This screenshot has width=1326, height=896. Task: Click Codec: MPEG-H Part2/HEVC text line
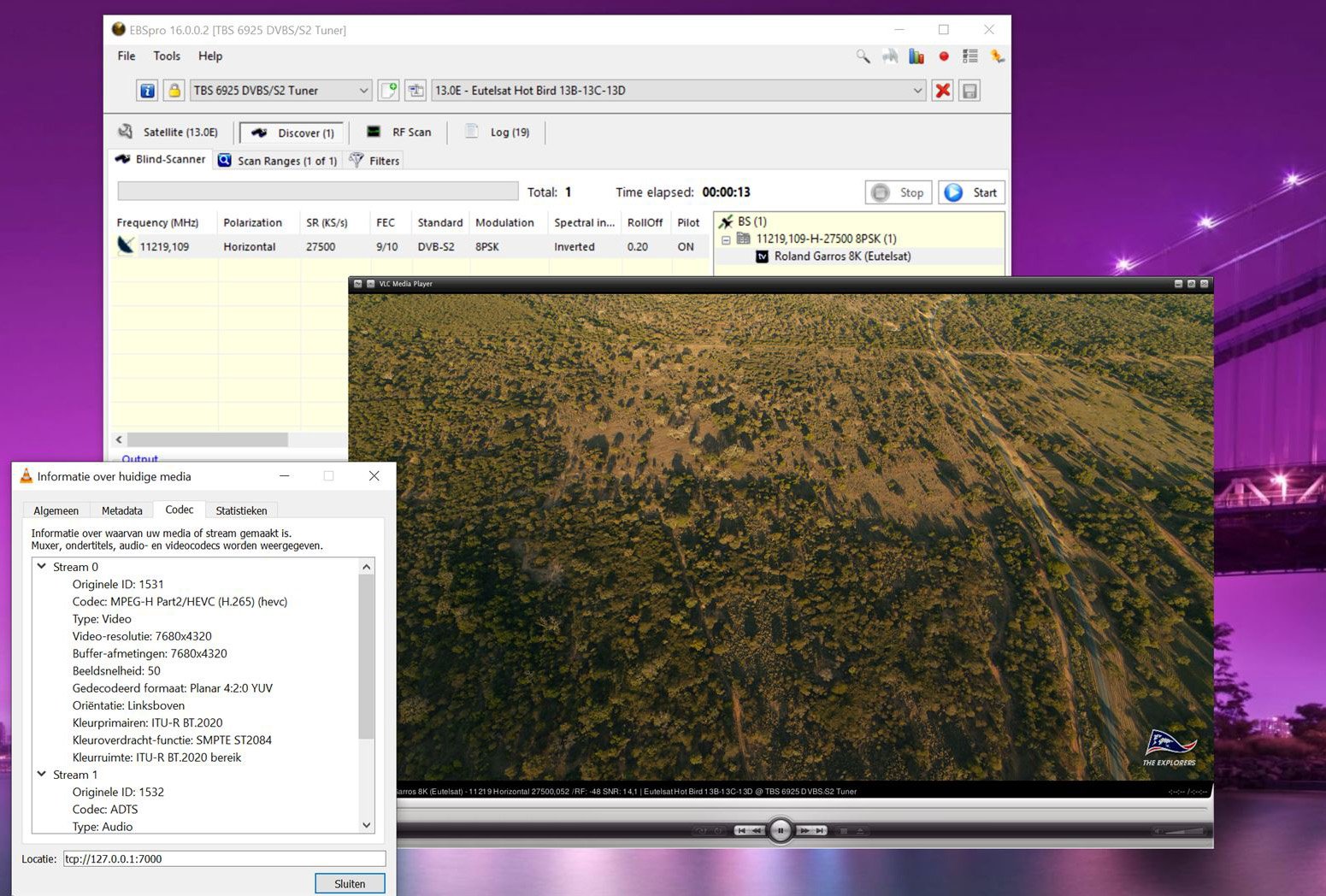pos(180,601)
